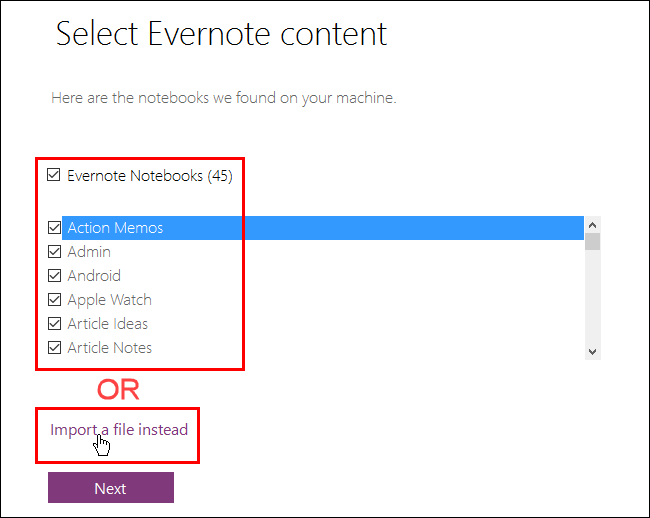The width and height of the screenshot is (650, 518).
Task: Select the Android notebook label
Action: point(94,276)
